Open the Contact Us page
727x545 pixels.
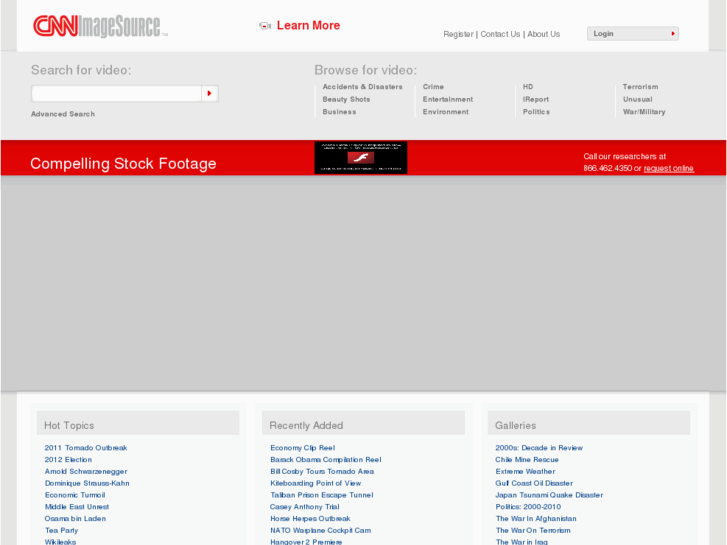(500, 34)
